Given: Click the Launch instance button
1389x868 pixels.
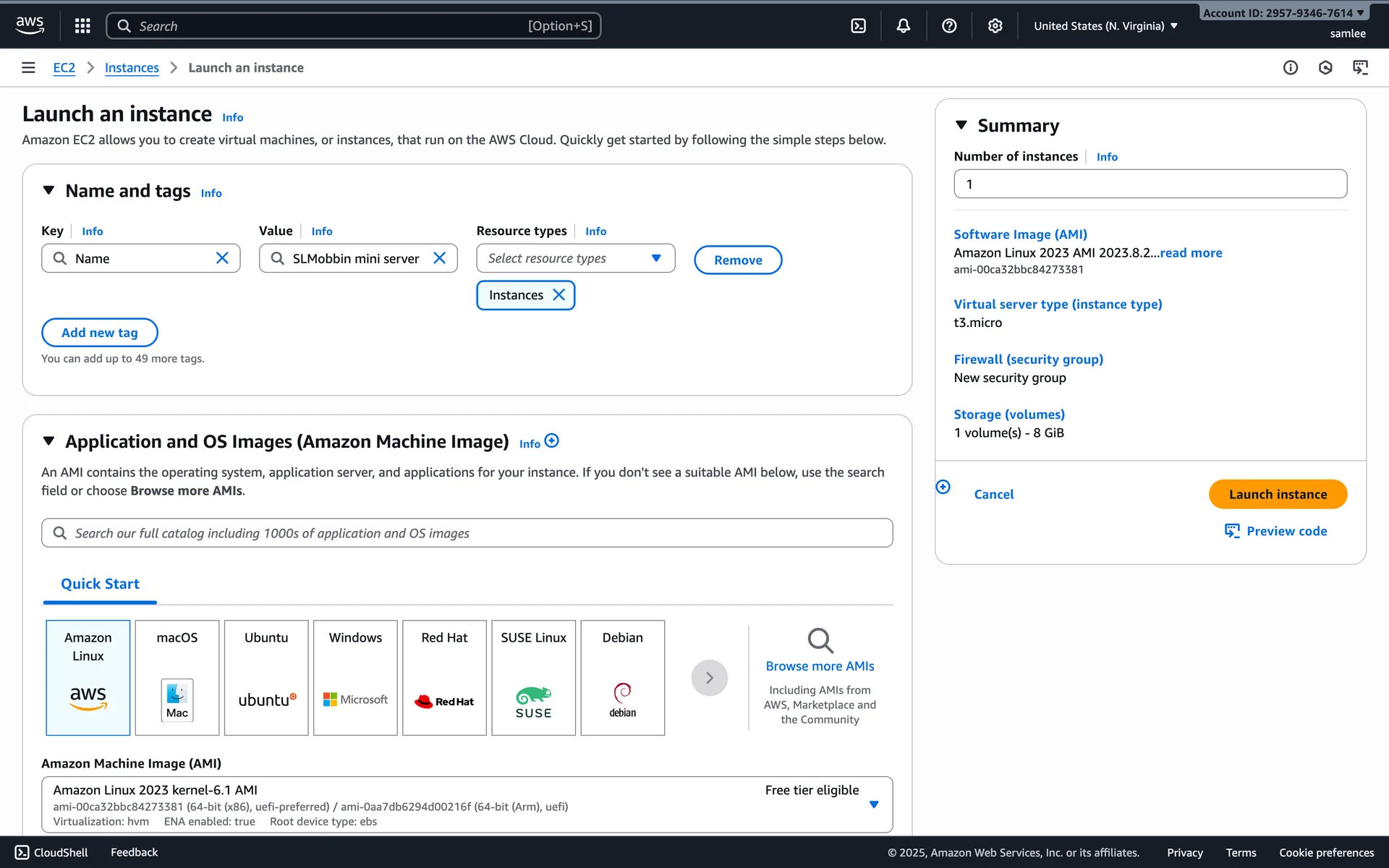Looking at the screenshot, I should point(1277,494).
